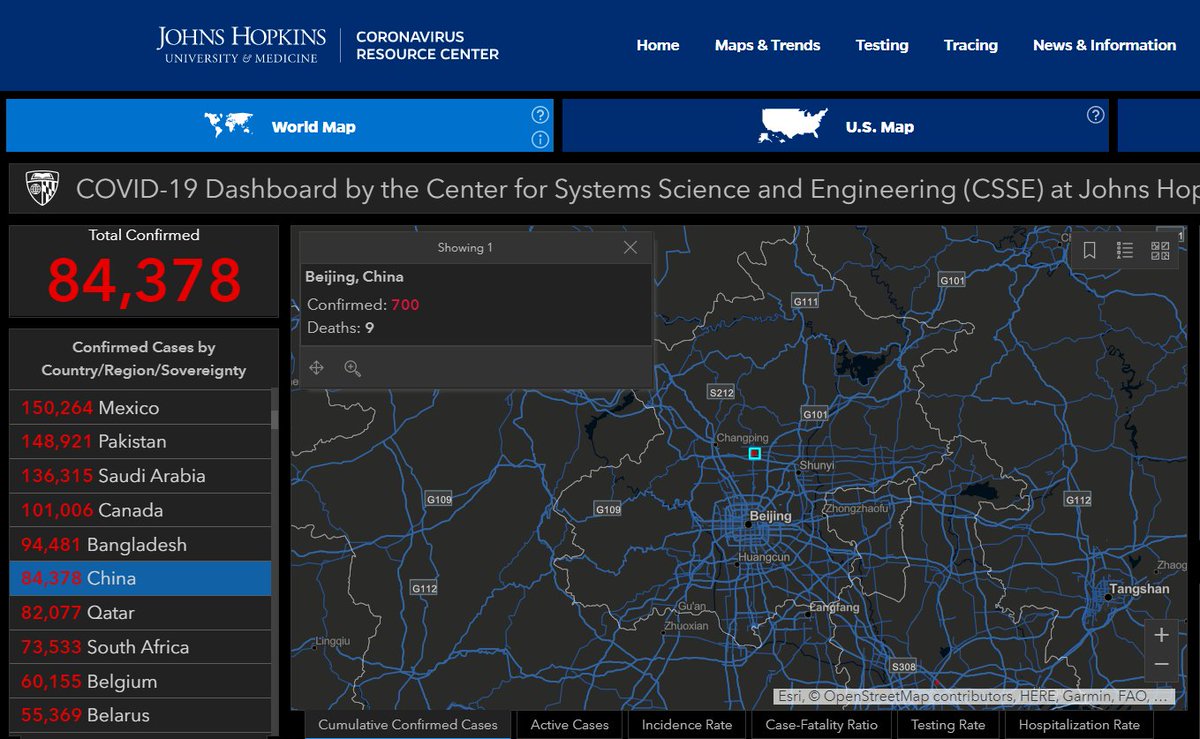Select Qatar in the country list
The height and width of the screenshot is (739, 1200).
[140, 613]
